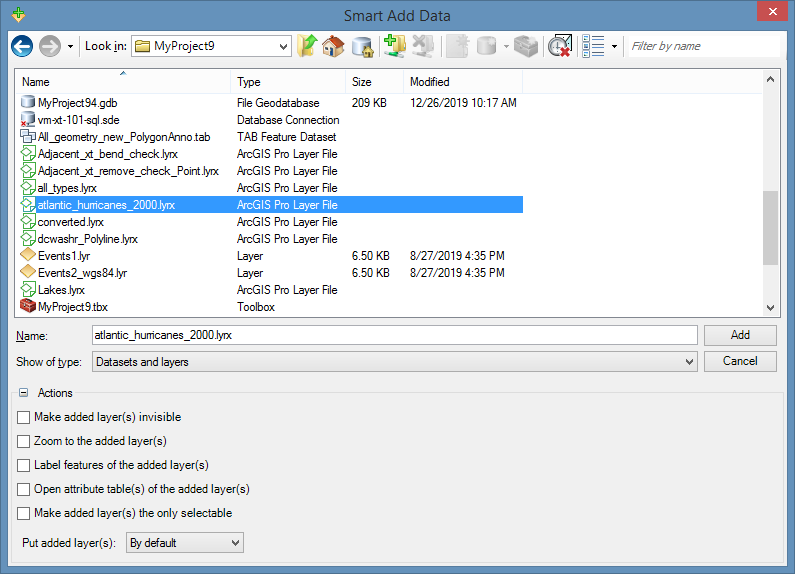Check Zoom to the added layer(s)
Screen dimensions: 795x574
point(23,441)
